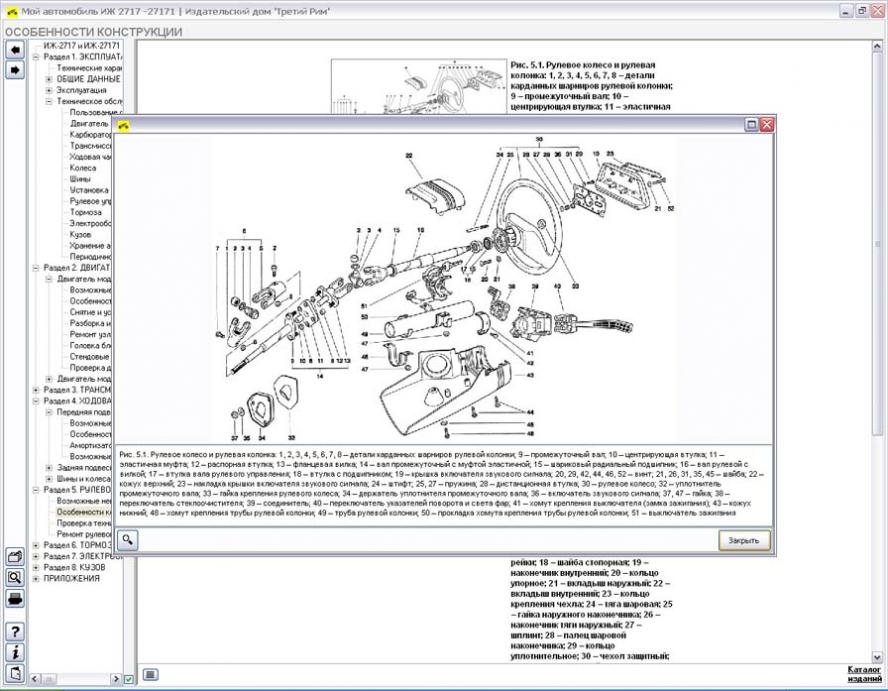Select highlighted 'Особенности к' item in Раздел 5
Viewport: 888px width, 691px height.
point(84,512)
